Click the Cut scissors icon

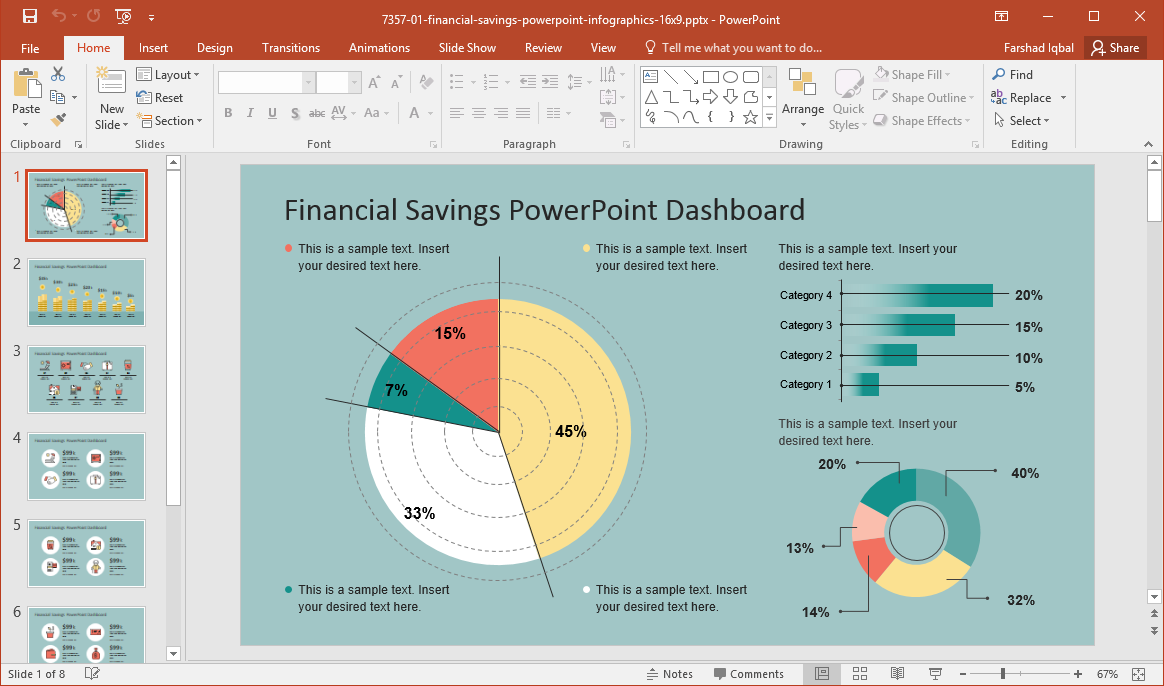click(58, 74)
